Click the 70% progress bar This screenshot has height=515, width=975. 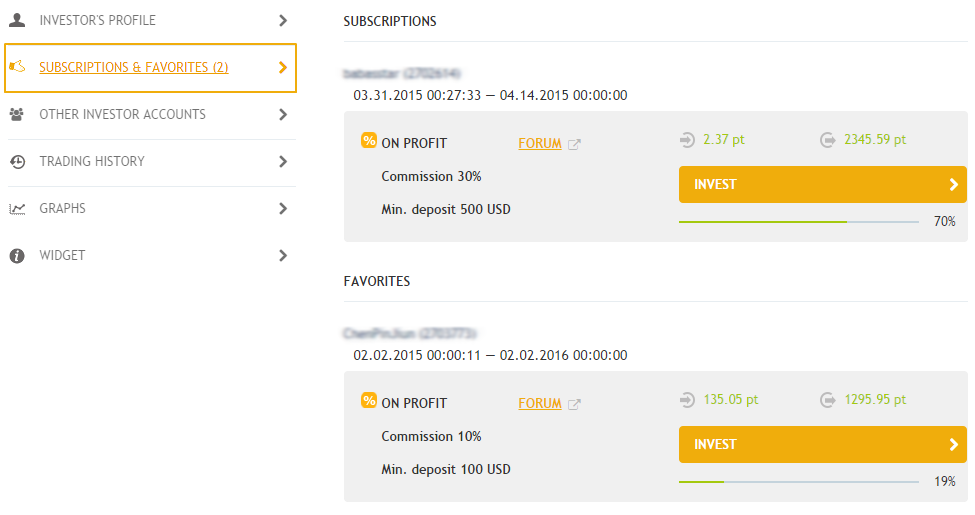click(798, 221)
